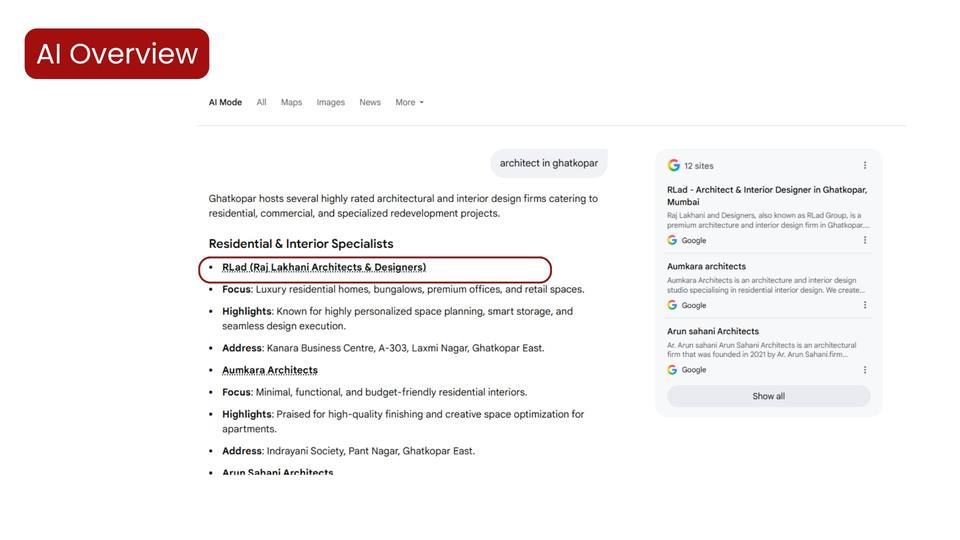The image size is (960, 540).
Task: Open the AI Mode tab
Action: [x=225, y=102]
